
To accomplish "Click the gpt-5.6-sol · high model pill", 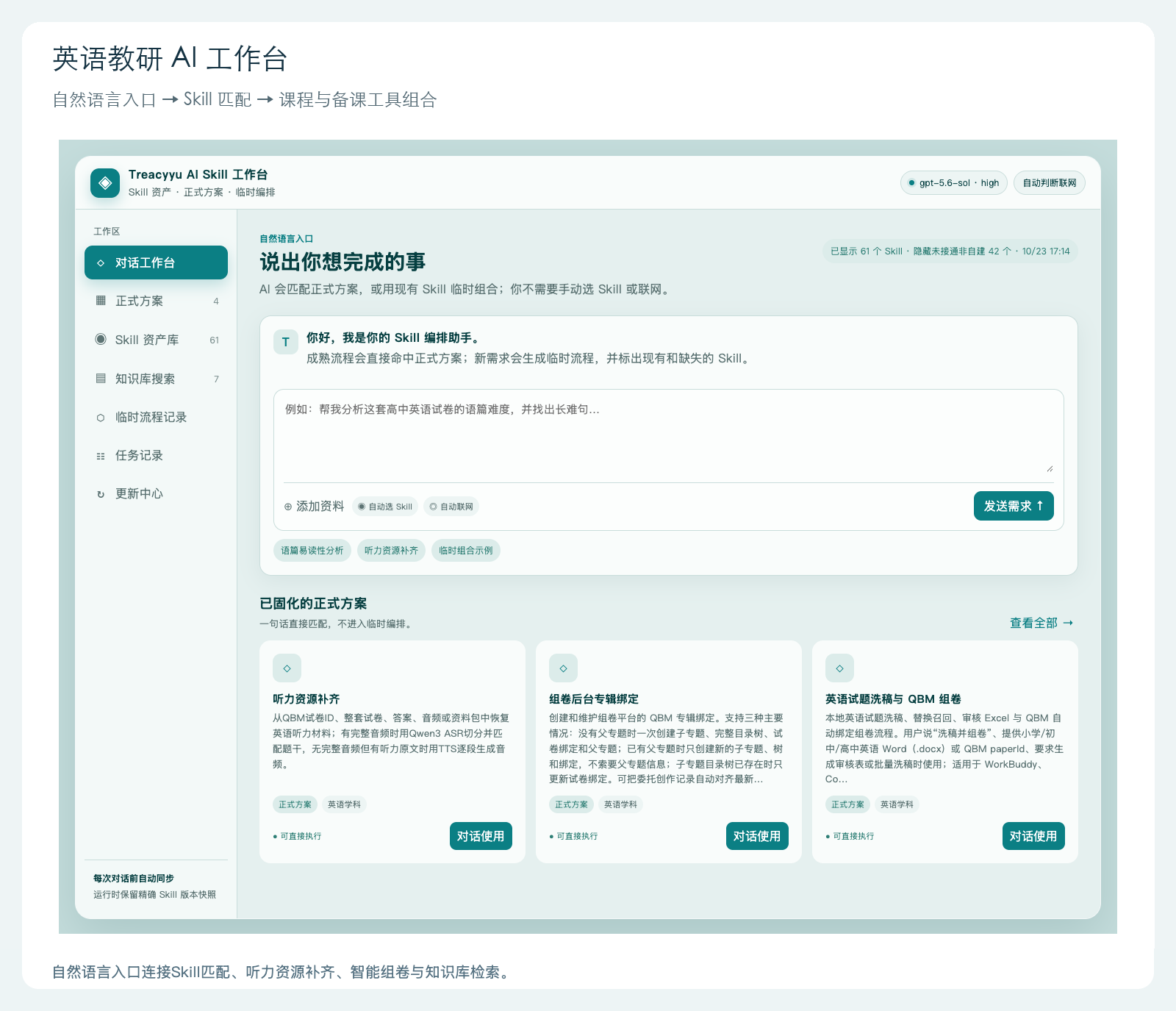I will click(x=954, y=183).
